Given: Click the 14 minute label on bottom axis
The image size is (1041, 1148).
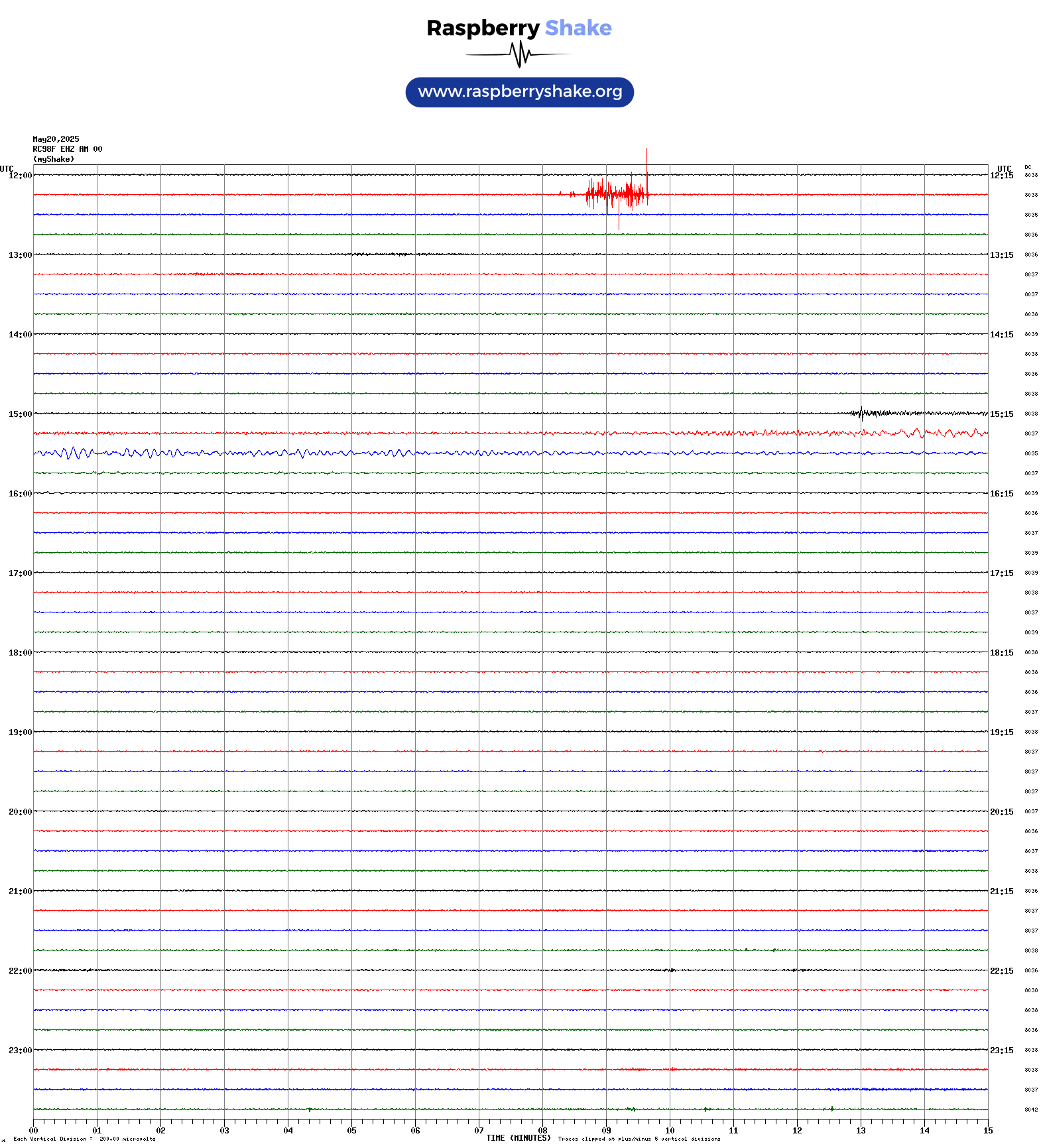Looking at the screenshot, I should tap(924, 1131).
